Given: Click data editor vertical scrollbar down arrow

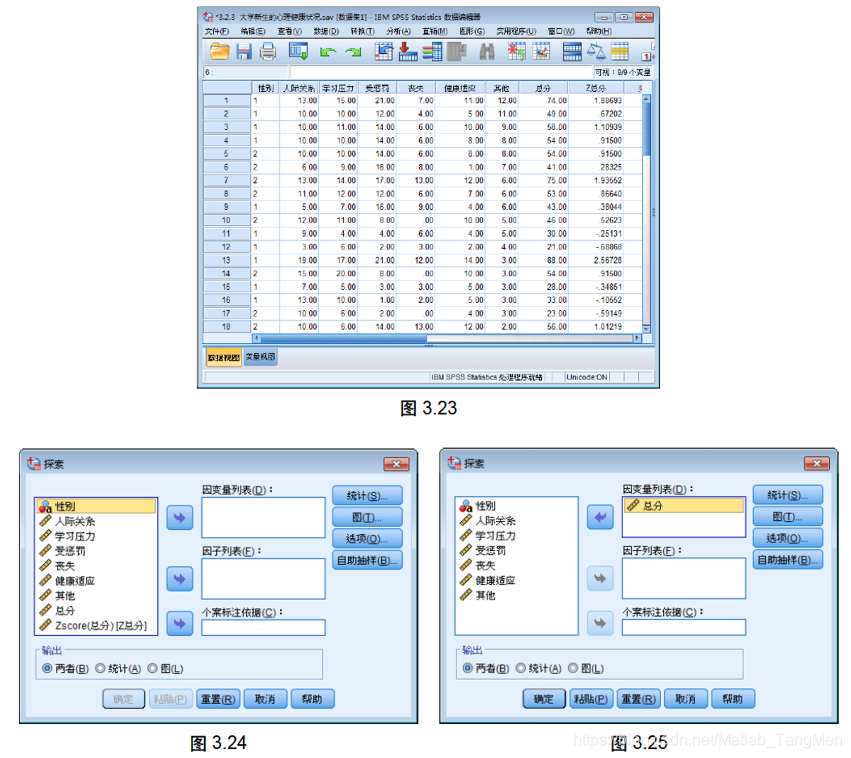Looking at the screenshot, I should pyautogui.click(x=646, y=329).
